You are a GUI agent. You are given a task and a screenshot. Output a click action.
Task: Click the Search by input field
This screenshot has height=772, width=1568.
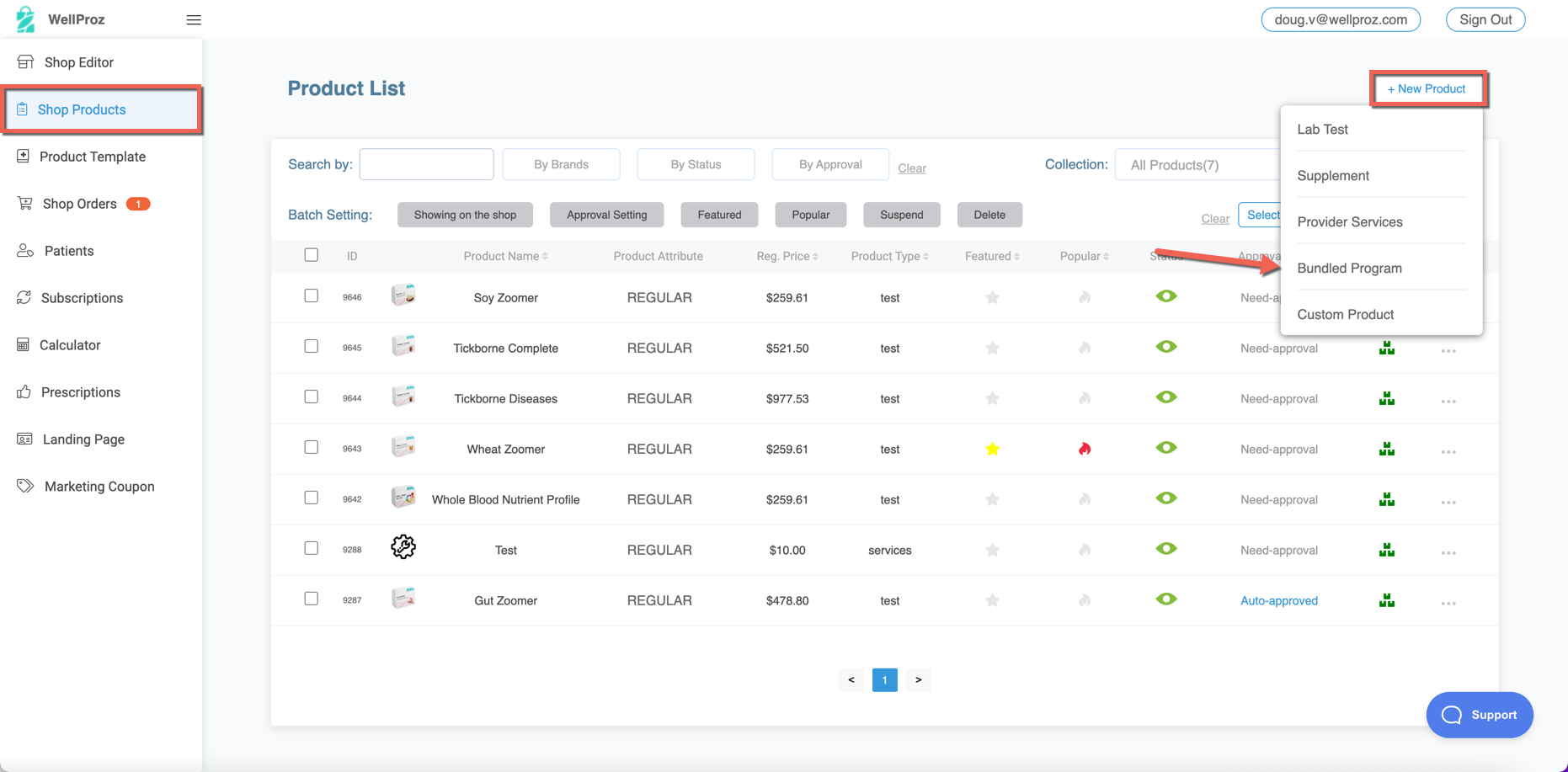(427, 164)
